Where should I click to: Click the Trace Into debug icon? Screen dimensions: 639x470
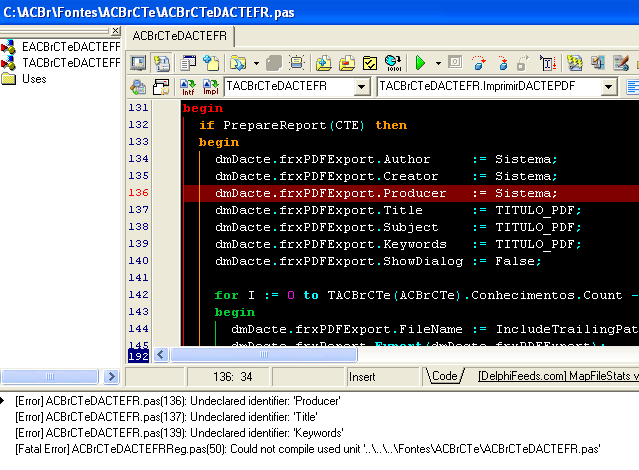point(503,63)
